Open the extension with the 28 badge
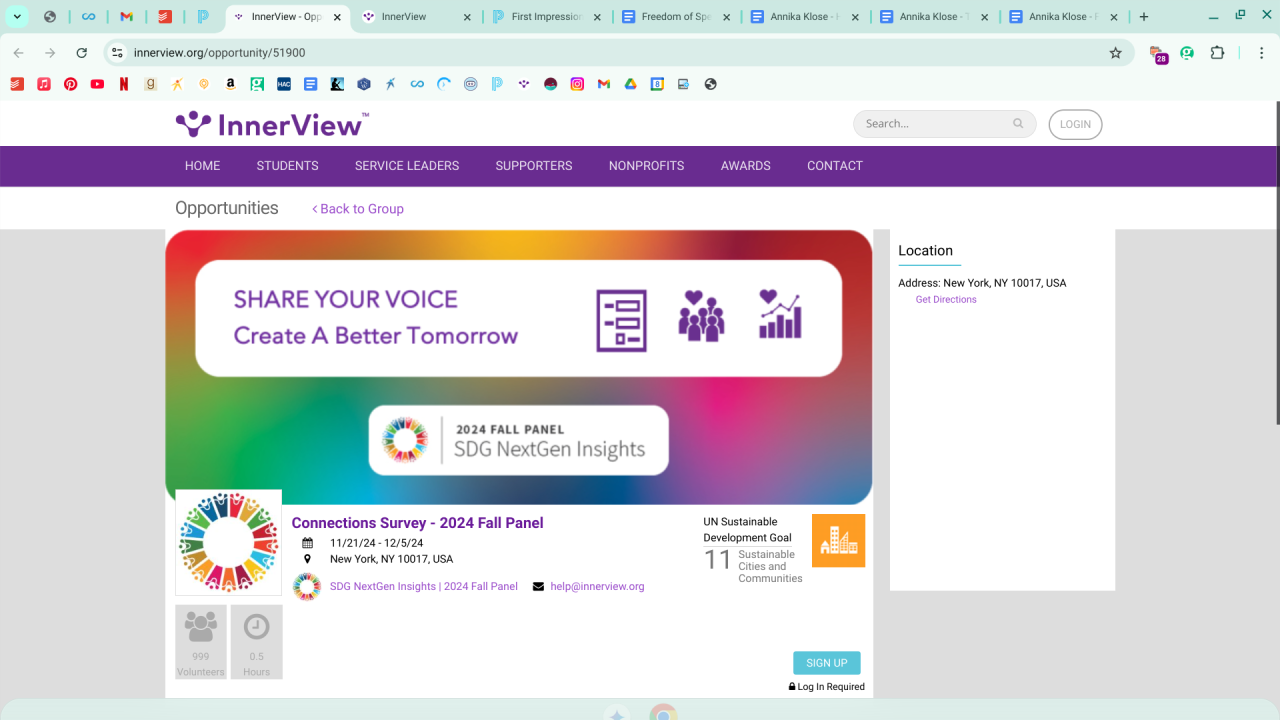Image resolution: width=1280 pixels, height=720 pixels. pos(1157,54)
